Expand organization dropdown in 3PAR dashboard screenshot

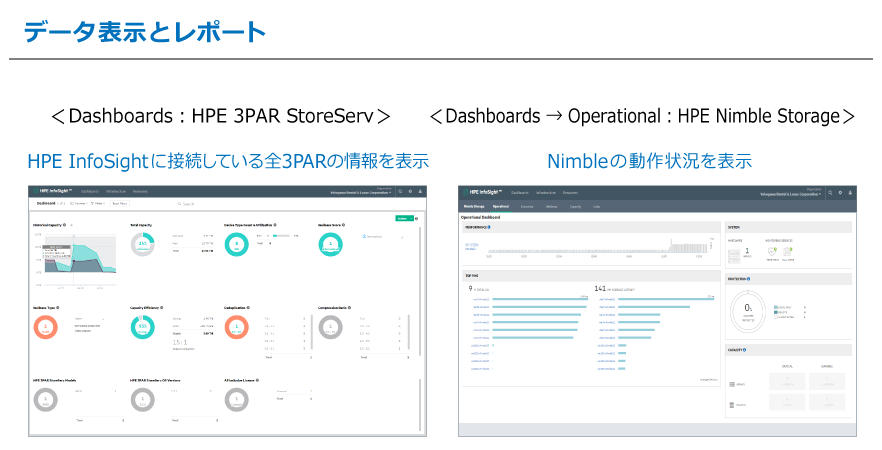361,192
